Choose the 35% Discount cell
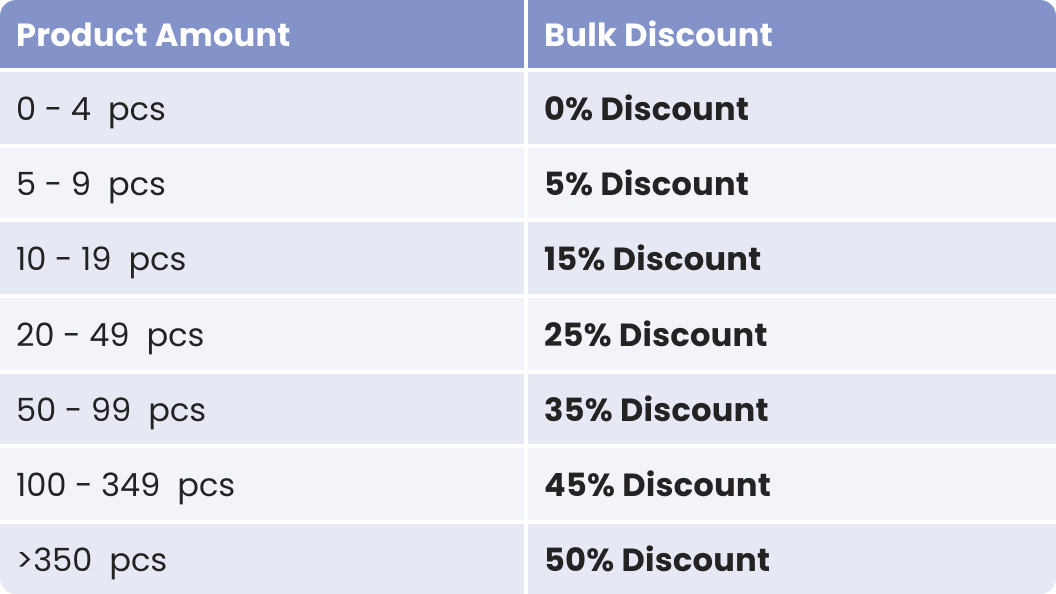The width and height of the screenshot is (1056, 594). click(656, 410)
